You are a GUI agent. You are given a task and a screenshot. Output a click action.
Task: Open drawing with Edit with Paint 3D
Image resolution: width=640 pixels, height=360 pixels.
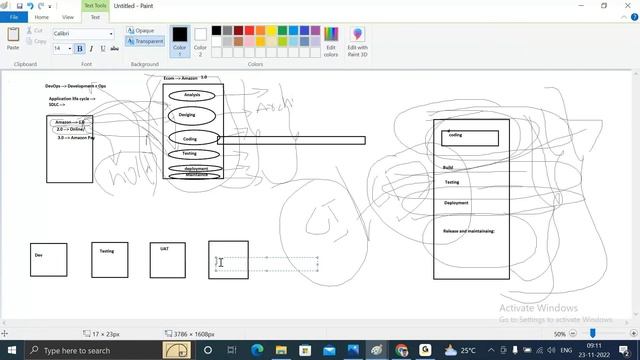pos(358,42)
